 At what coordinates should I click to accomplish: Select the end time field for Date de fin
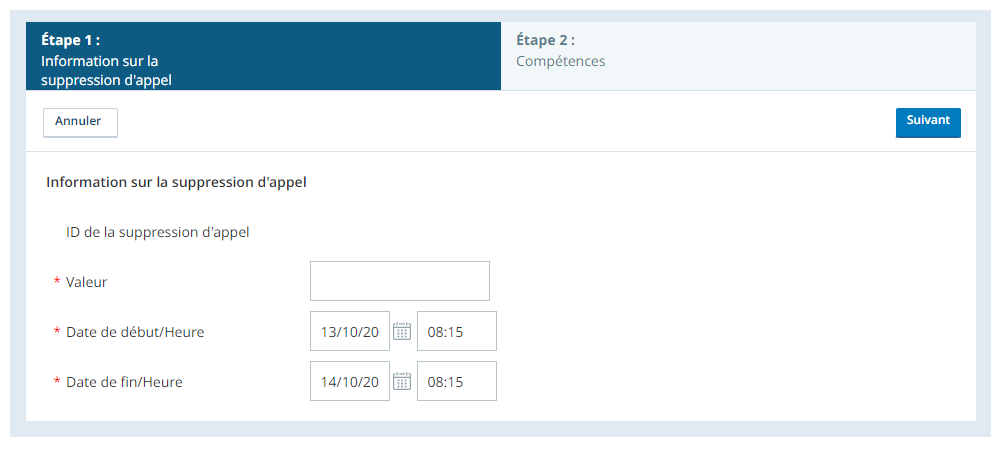(457, 381)
